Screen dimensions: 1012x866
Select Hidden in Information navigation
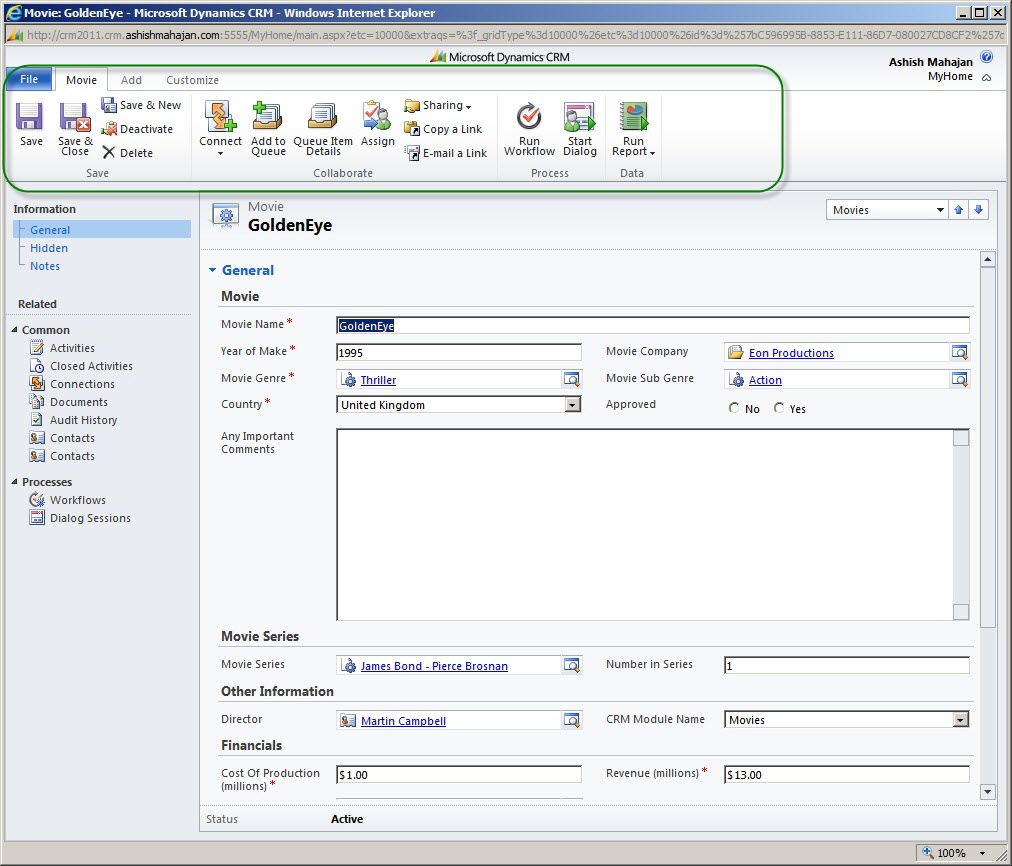coord(48,248)
